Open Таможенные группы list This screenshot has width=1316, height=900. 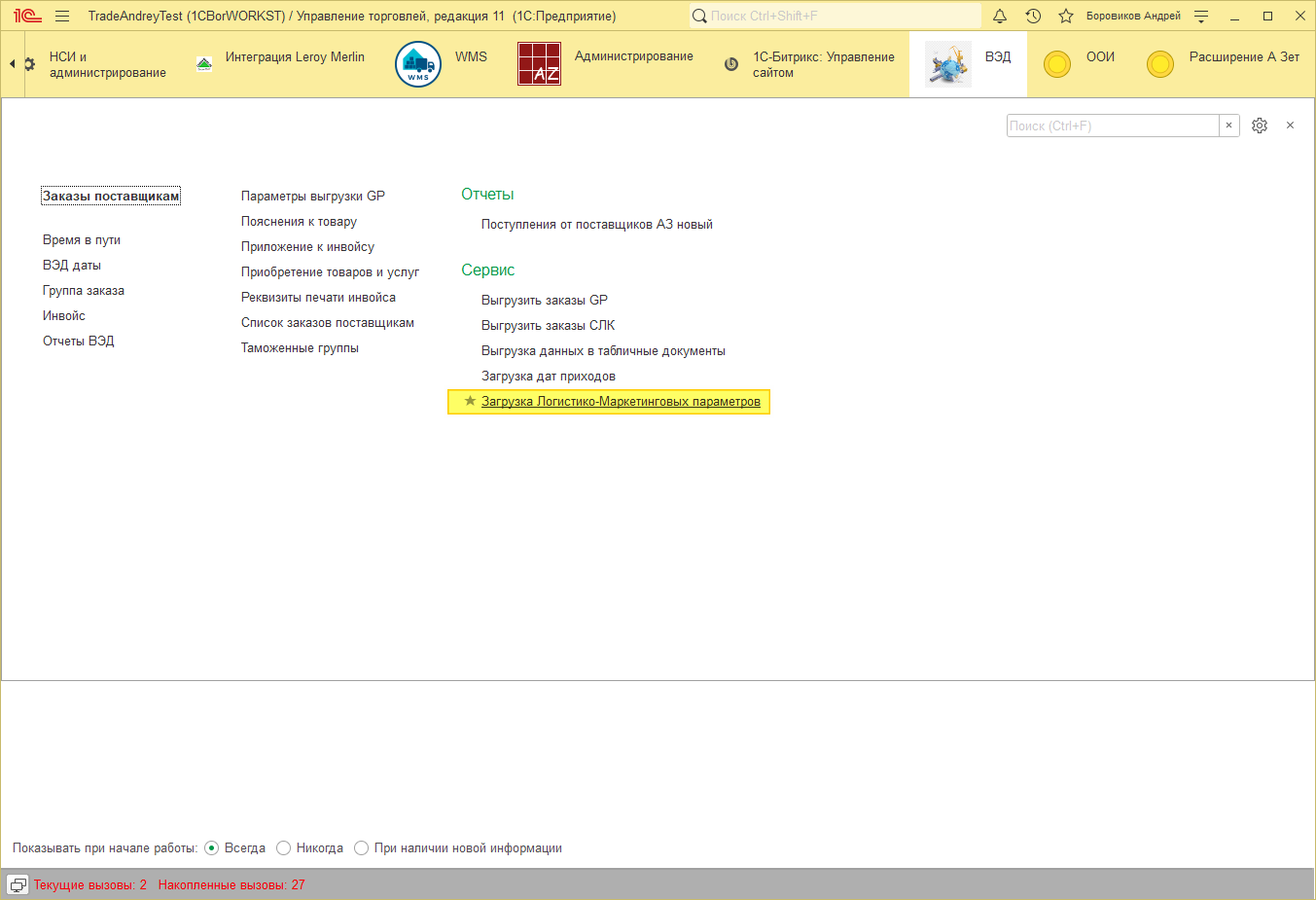pyautogui.click(x=300, y=347)
